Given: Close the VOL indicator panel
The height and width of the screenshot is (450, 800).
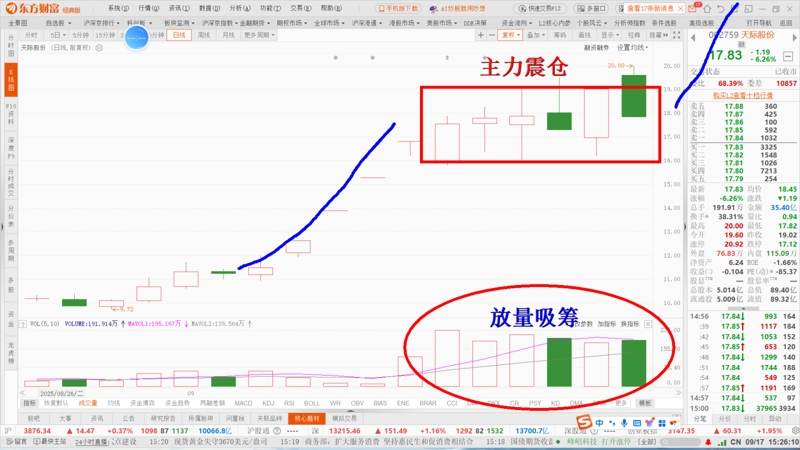Looking at the screenshot, I should coord(647,324).
